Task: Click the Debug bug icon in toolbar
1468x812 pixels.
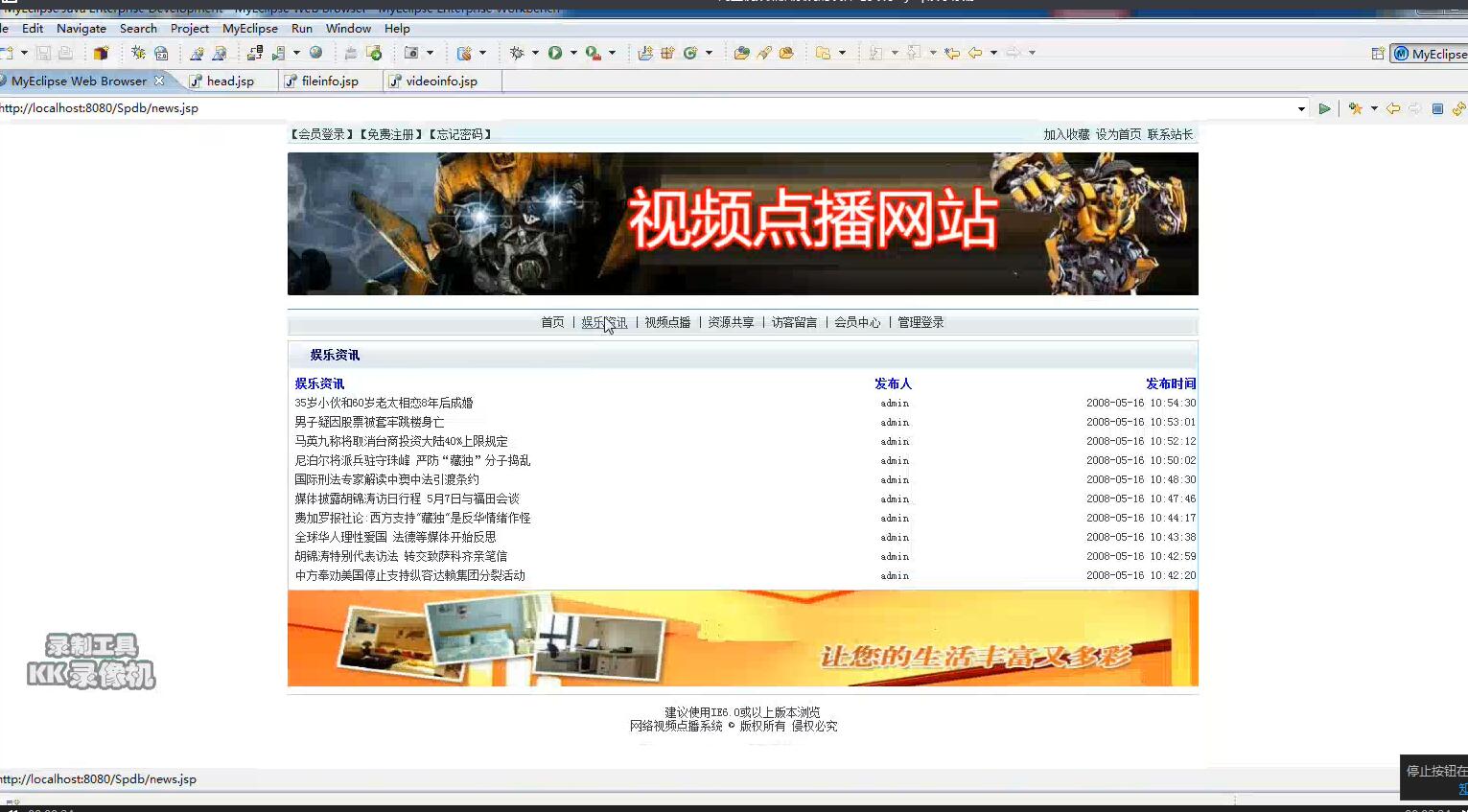Action: click(x=517, y=54)
